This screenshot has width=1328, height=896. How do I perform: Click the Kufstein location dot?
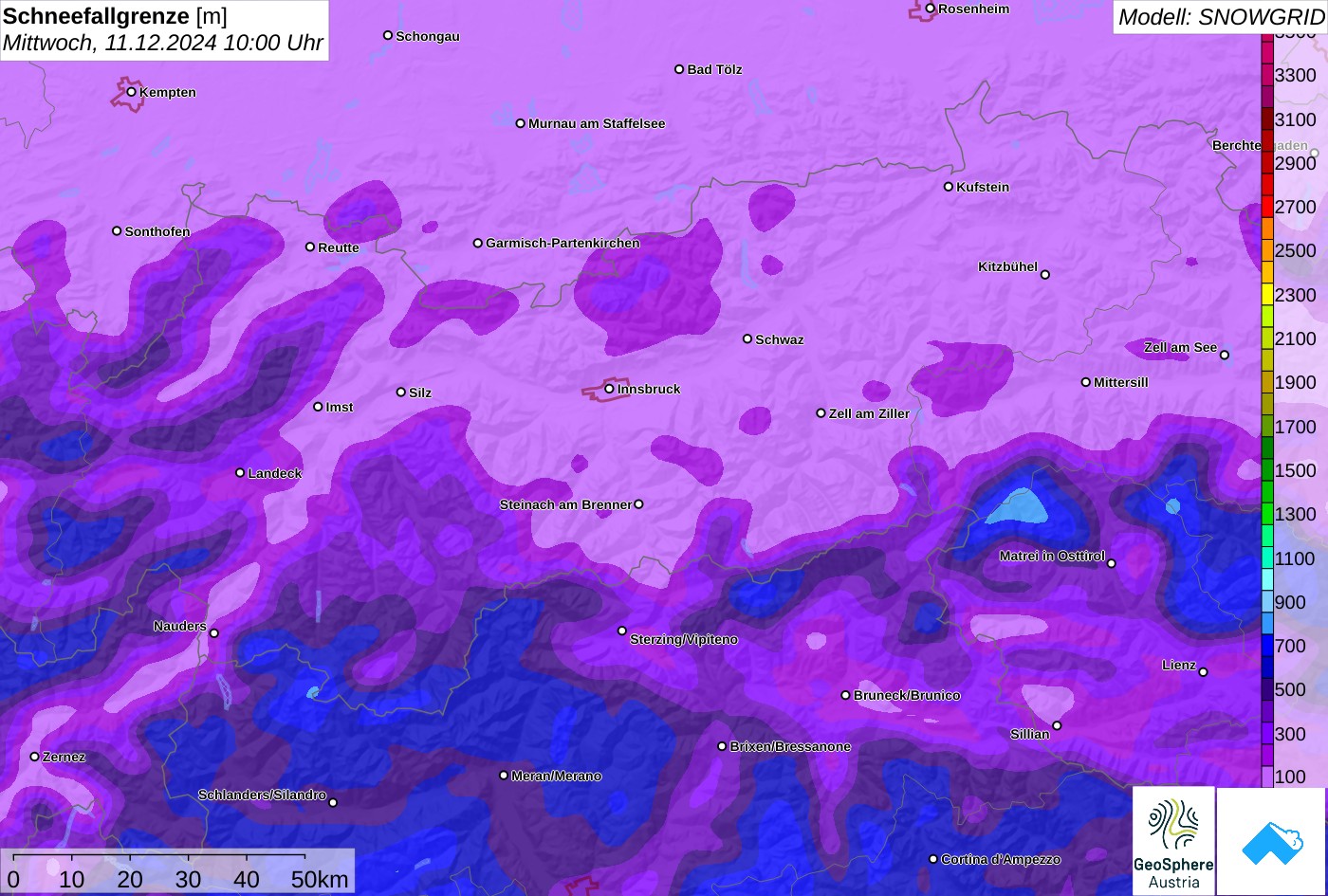pos(949,187)
